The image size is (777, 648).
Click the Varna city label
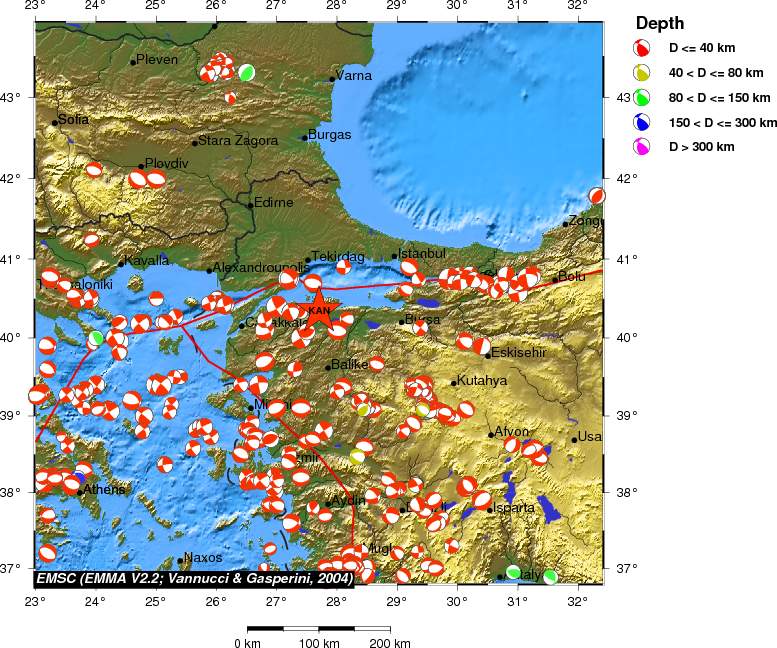point(354,75)
